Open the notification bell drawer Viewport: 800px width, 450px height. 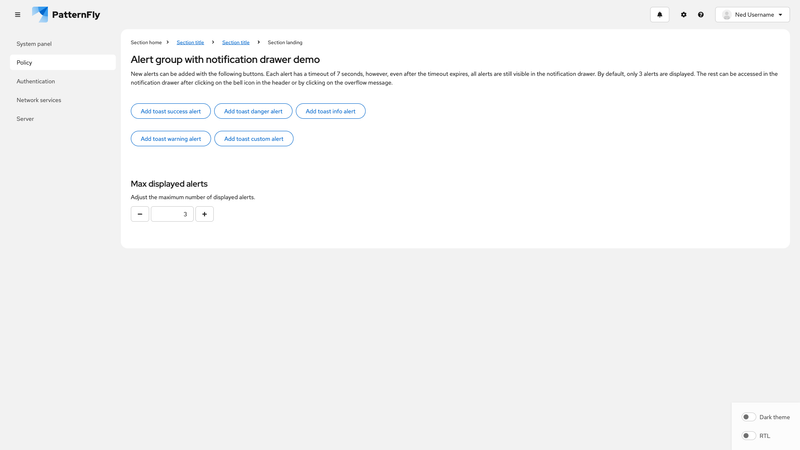pos(659,15)
